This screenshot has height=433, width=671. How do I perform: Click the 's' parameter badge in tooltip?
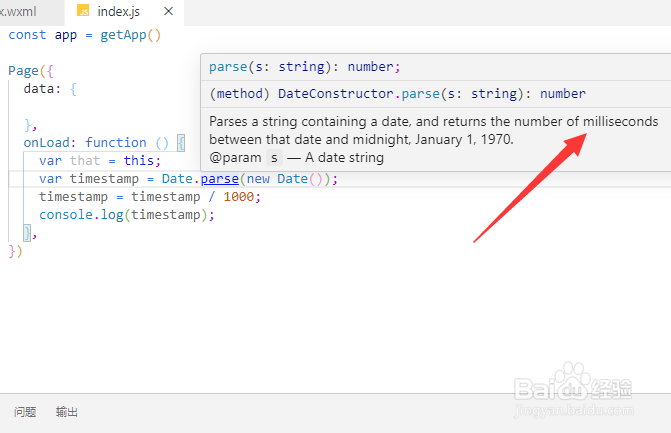coord(273,157)
